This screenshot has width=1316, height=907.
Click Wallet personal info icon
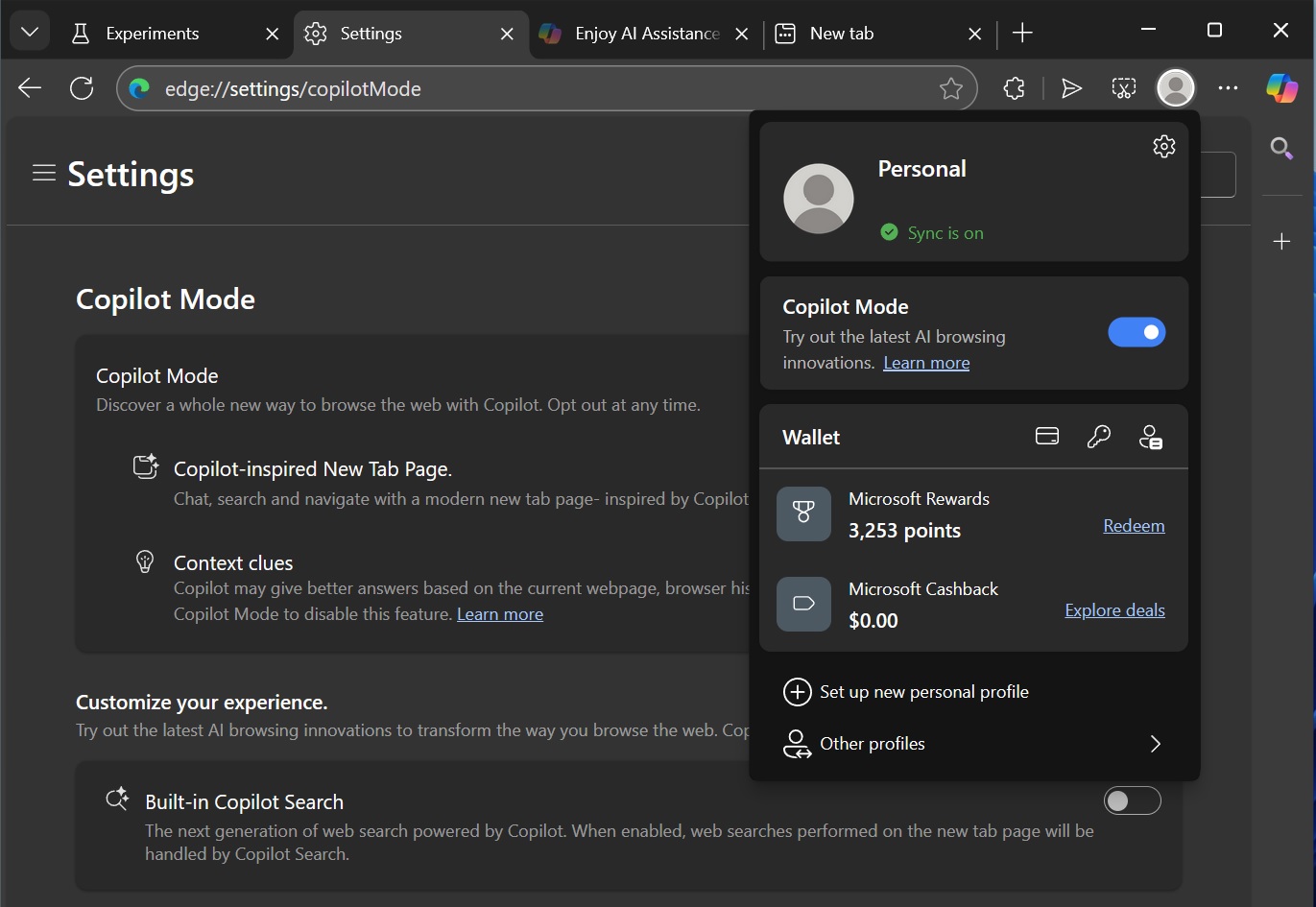pos(1150,438)
